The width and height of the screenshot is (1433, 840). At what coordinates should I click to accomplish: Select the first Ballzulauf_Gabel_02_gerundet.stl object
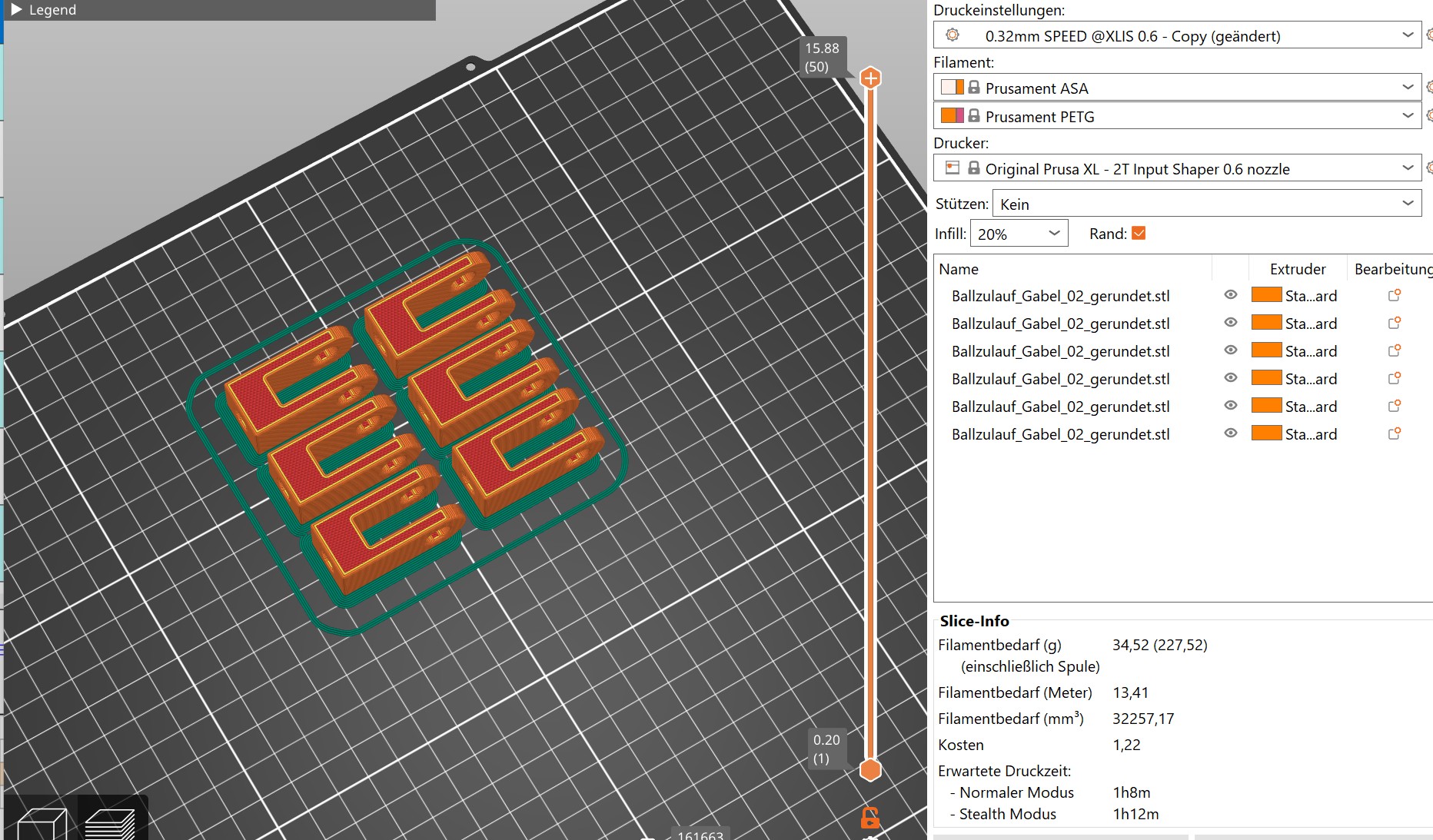coord(1061,296)
